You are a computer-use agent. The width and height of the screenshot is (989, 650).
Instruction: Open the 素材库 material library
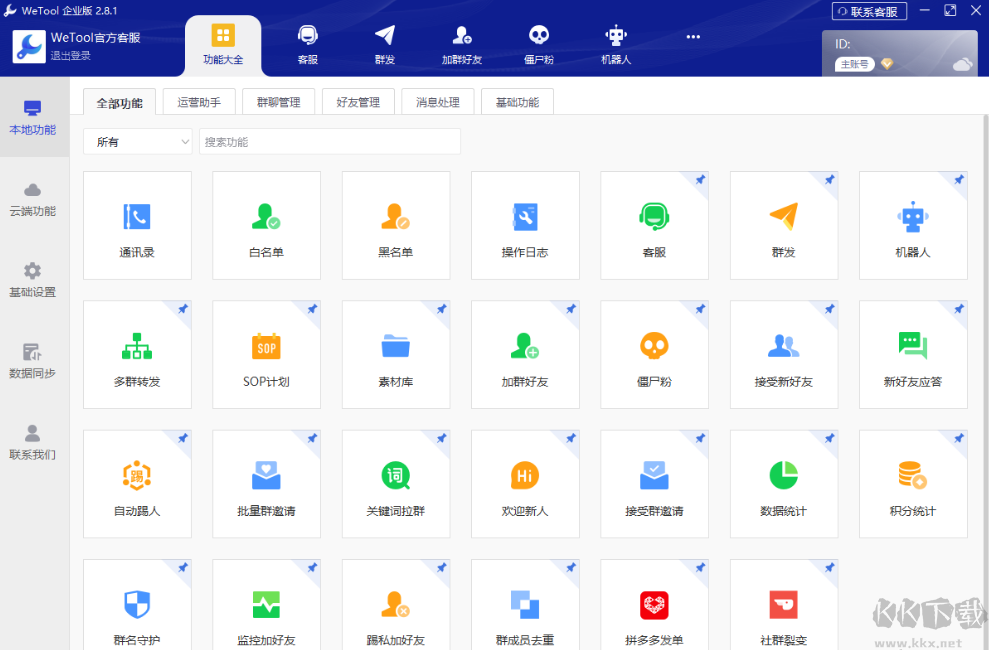click(x=395, y=354)
